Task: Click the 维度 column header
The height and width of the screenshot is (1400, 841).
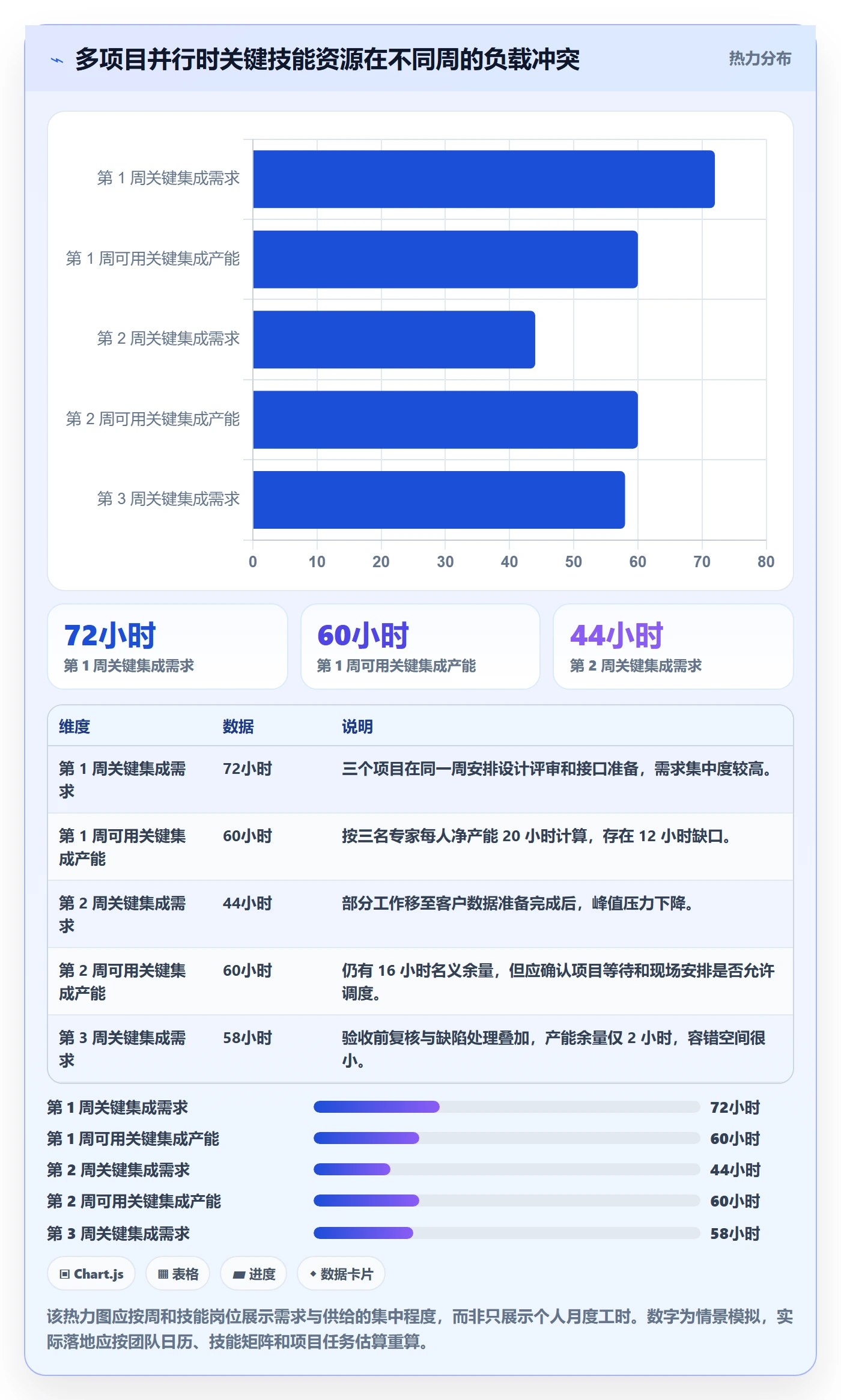Action: click(74, 726)
